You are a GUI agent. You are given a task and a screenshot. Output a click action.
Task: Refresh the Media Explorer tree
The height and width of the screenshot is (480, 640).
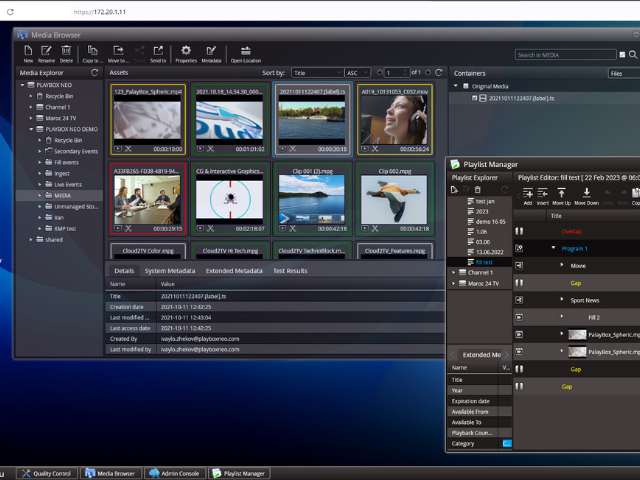[x=94, y=72]
